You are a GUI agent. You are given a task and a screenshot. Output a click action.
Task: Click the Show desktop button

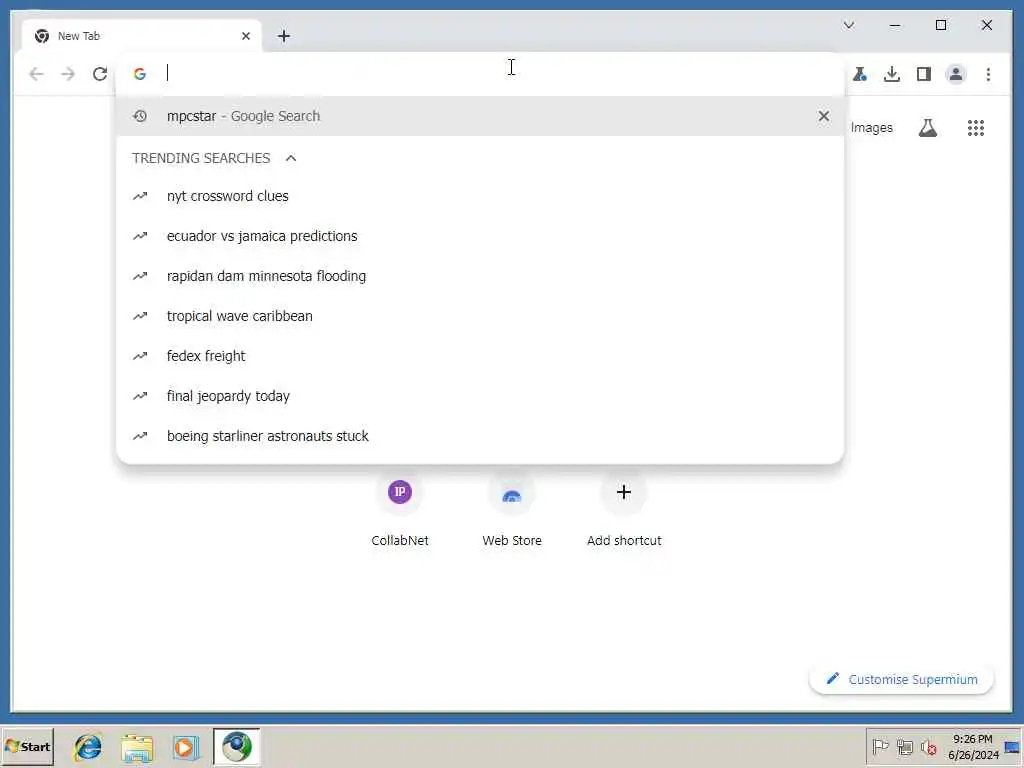[x=1013, y=746]
